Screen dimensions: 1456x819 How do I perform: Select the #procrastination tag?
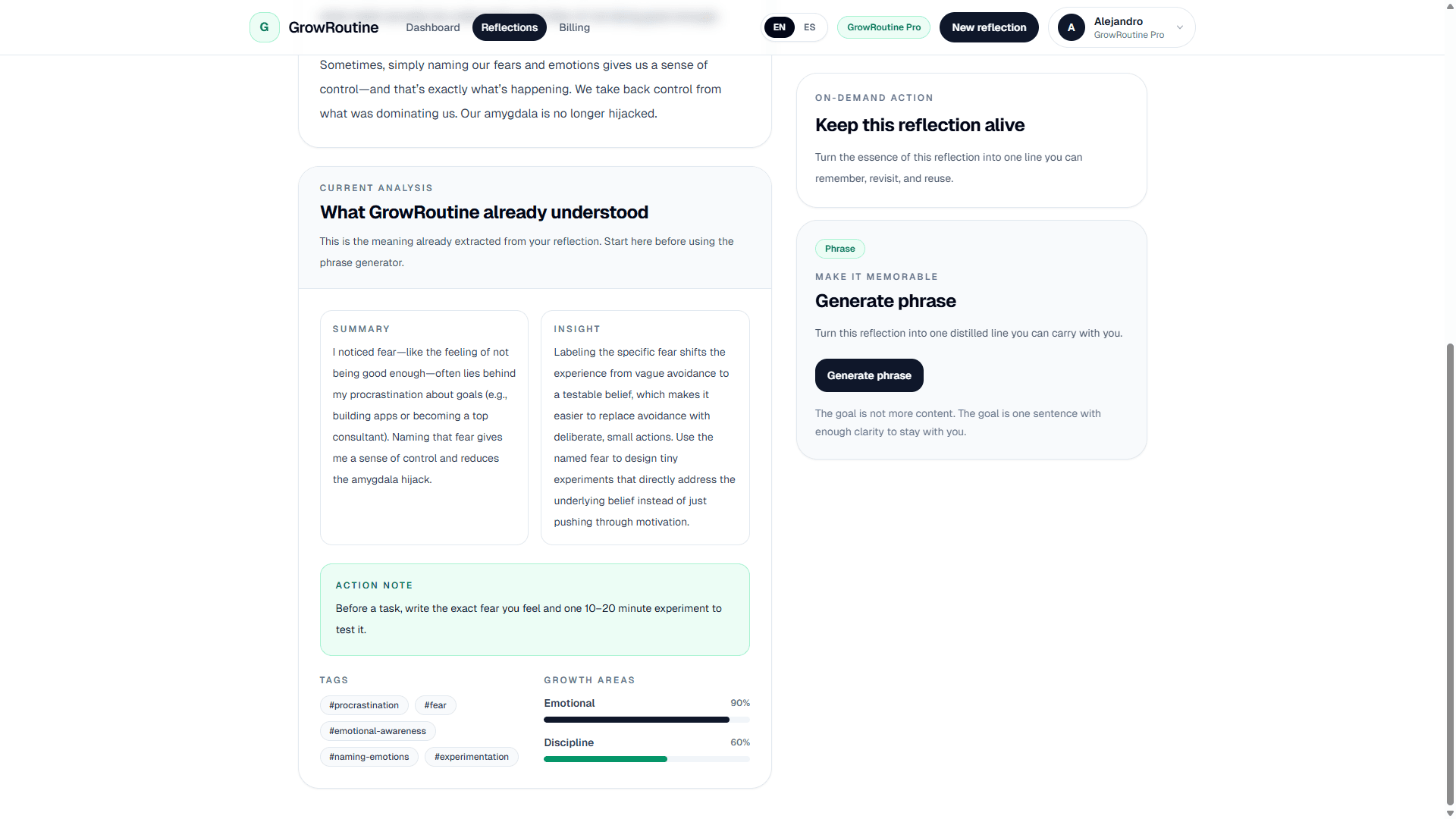364,705
